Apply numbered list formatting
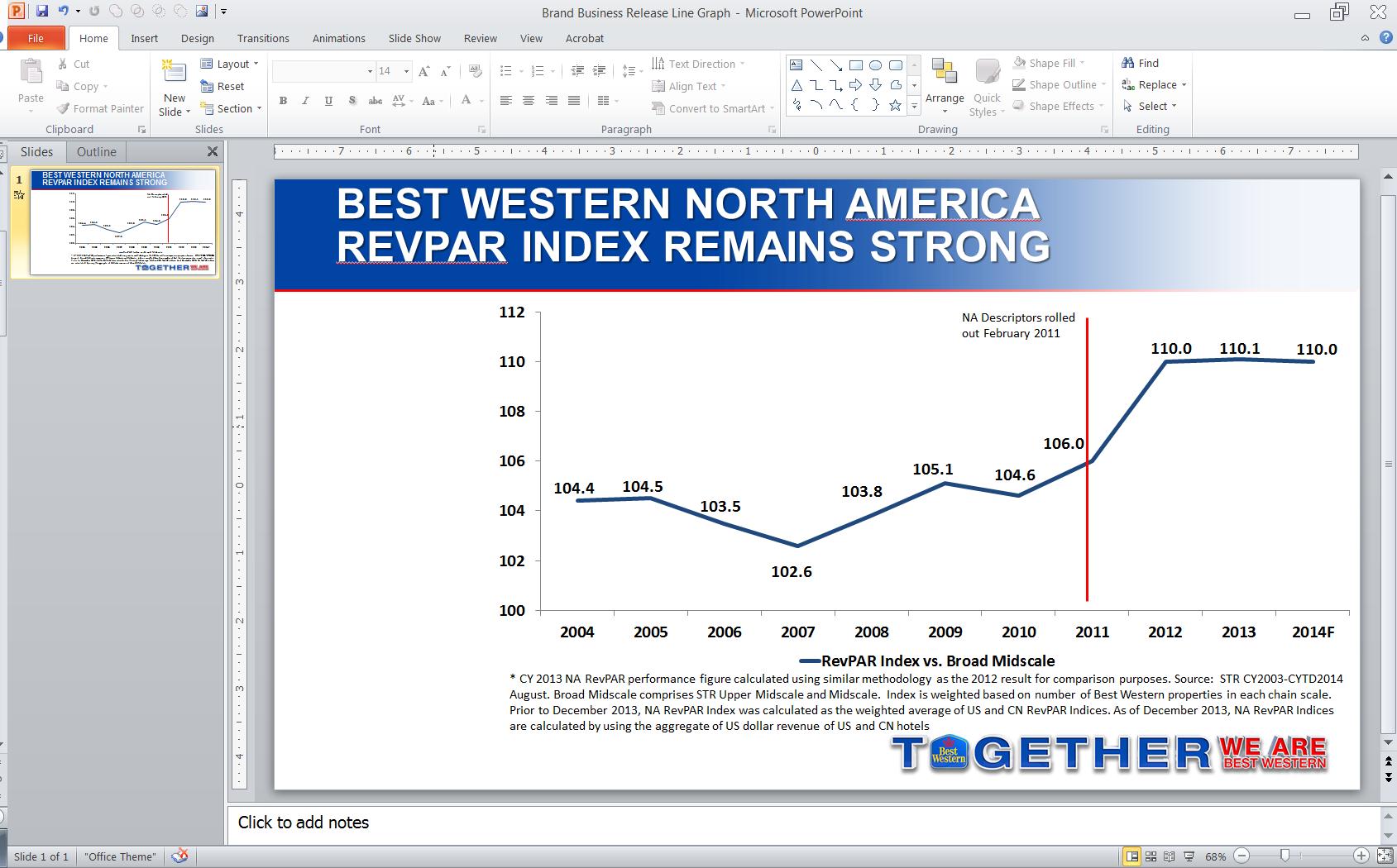Screen dimensions: 1397x868 click(538, 71)
